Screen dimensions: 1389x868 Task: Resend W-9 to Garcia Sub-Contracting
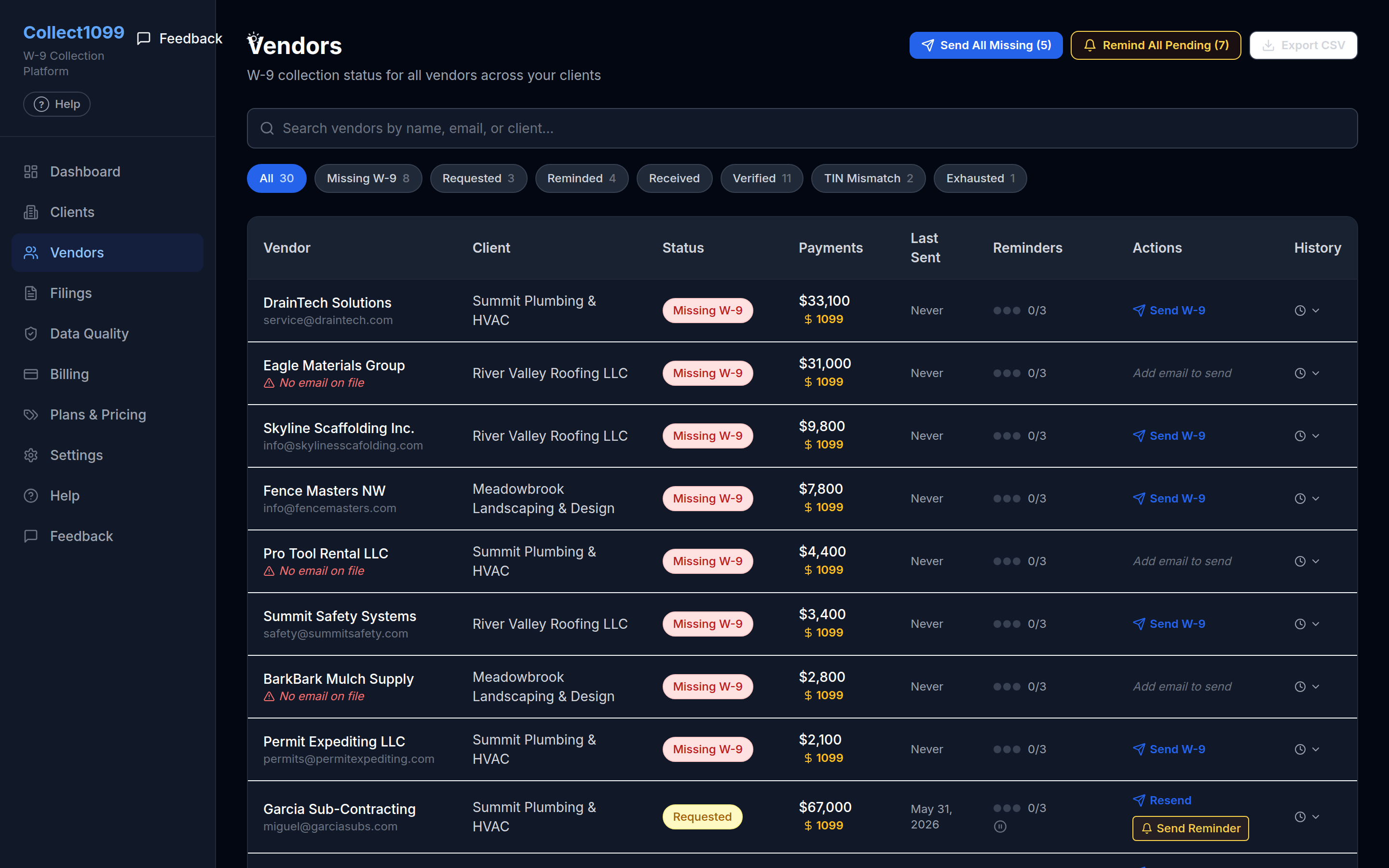(1162, 800)
